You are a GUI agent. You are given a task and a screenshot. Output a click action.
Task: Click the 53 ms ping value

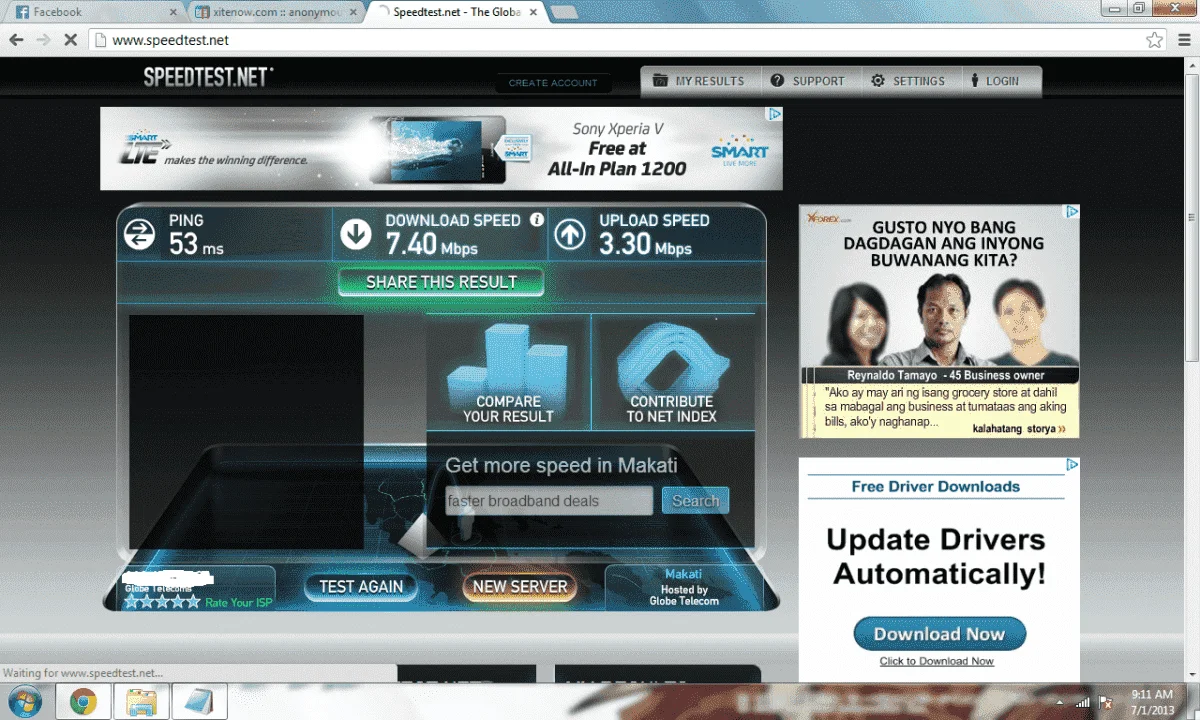pyautogui.click(x=196, y=243)
